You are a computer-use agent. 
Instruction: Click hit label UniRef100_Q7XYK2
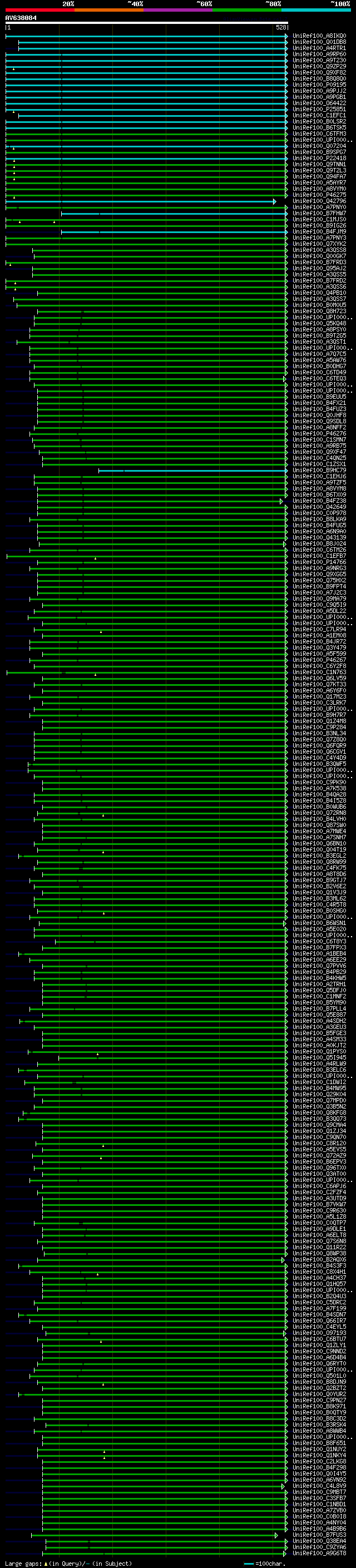(x=319, y=244)
